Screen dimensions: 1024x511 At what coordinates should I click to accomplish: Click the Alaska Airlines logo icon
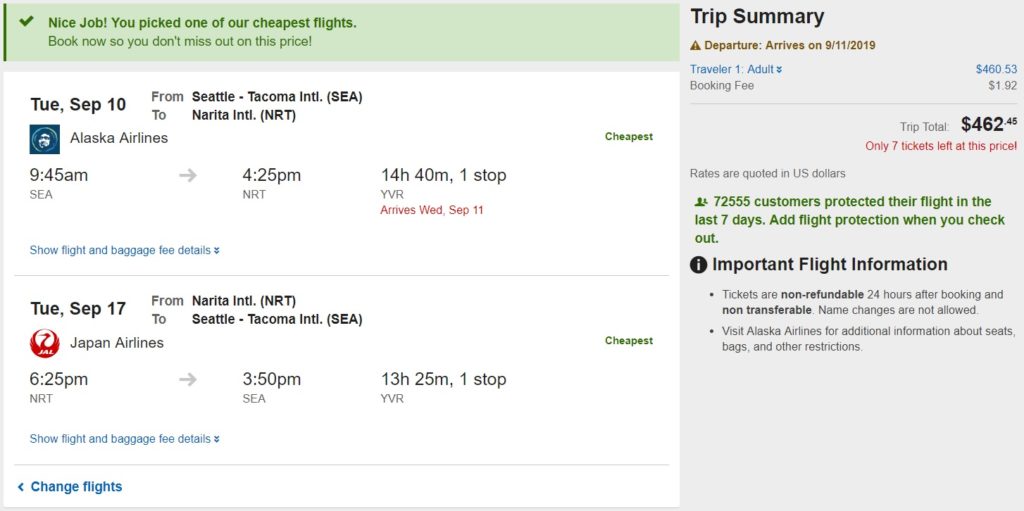coord(45,139)
